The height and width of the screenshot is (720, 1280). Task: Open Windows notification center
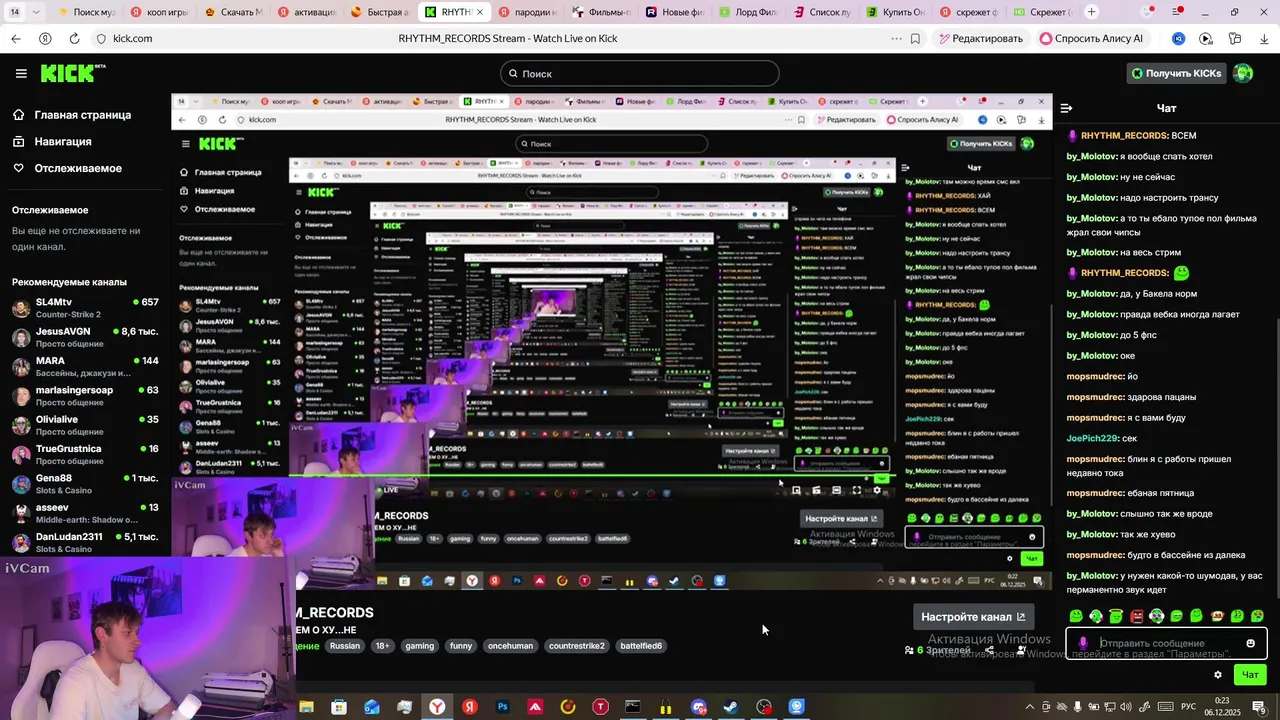pyautogui.click(x=1258, y=707)
